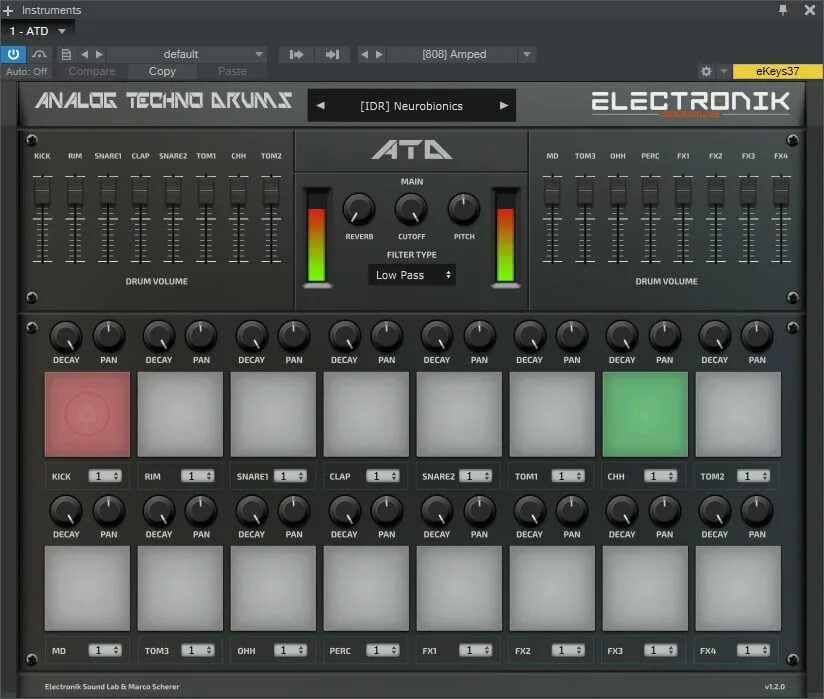The image size is (824, 699).
Task: Select next program before [808] Amped
Action: [x=379, y=54]
